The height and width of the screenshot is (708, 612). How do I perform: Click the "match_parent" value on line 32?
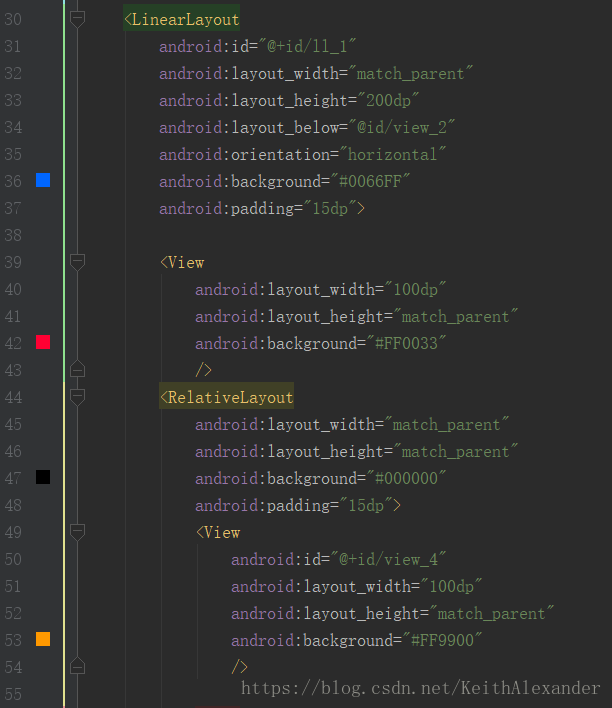click(411, 73)
